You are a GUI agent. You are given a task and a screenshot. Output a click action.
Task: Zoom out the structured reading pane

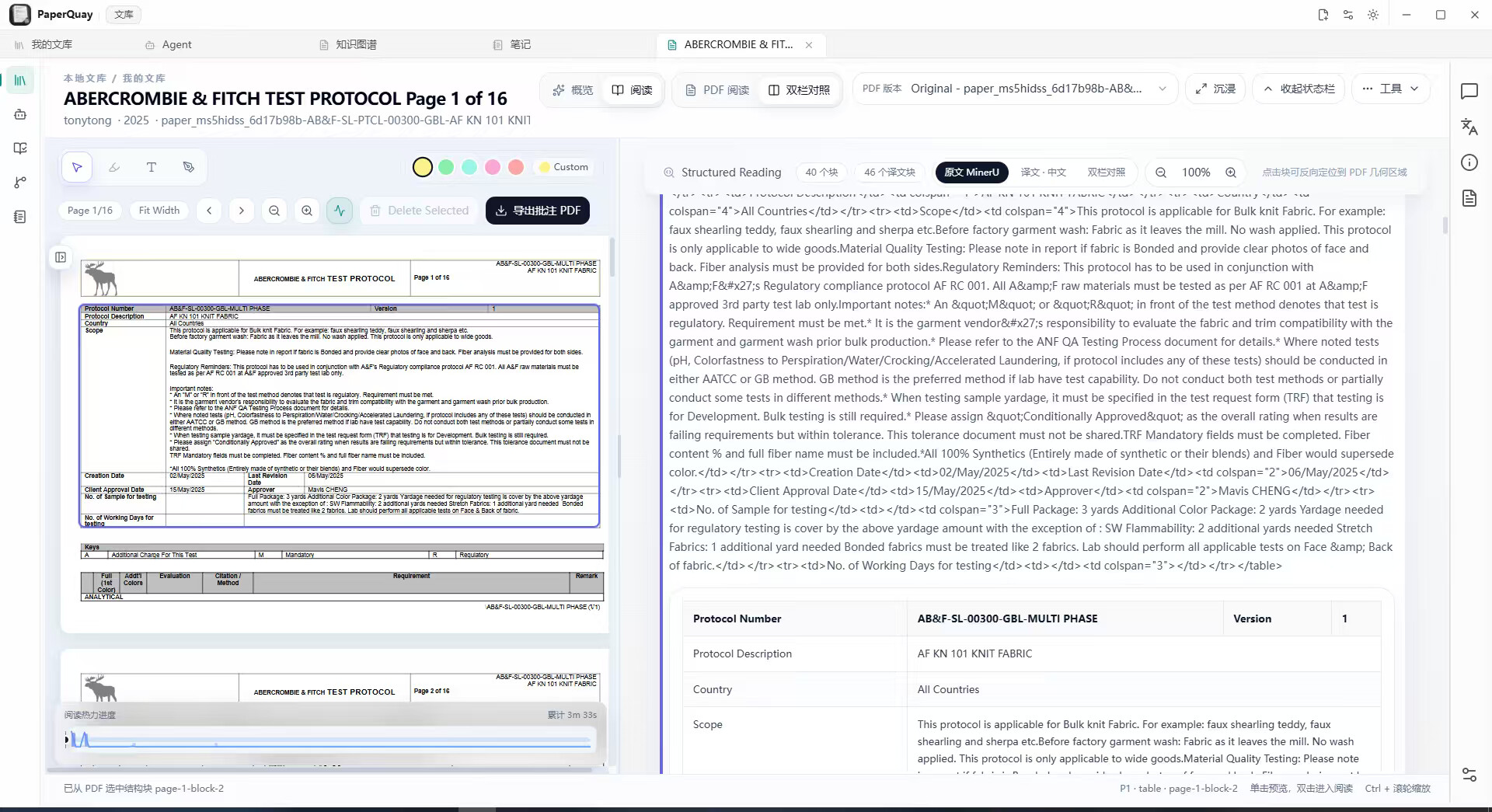point(1161,173)
